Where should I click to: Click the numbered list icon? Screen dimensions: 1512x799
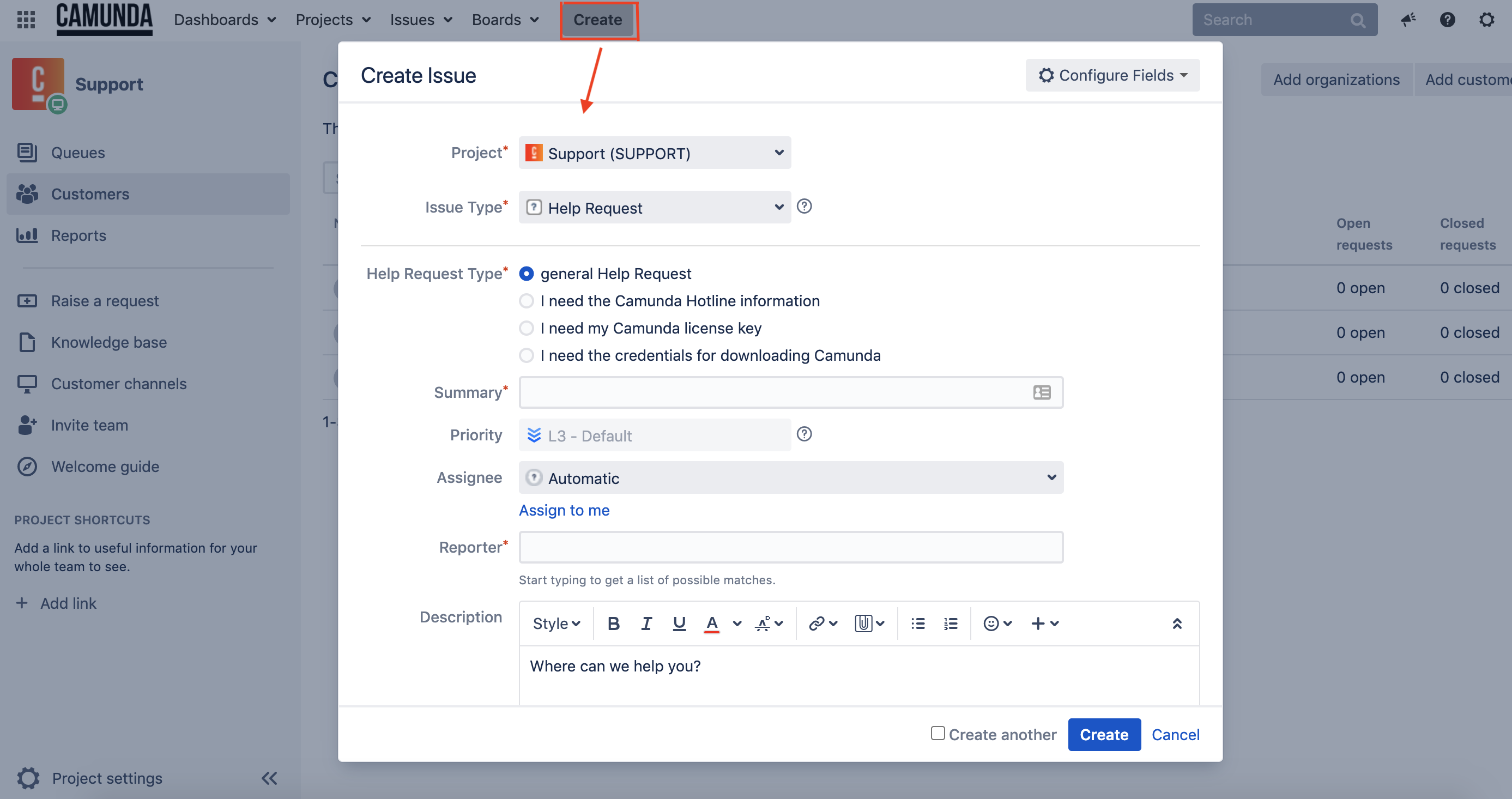(951, 623)
